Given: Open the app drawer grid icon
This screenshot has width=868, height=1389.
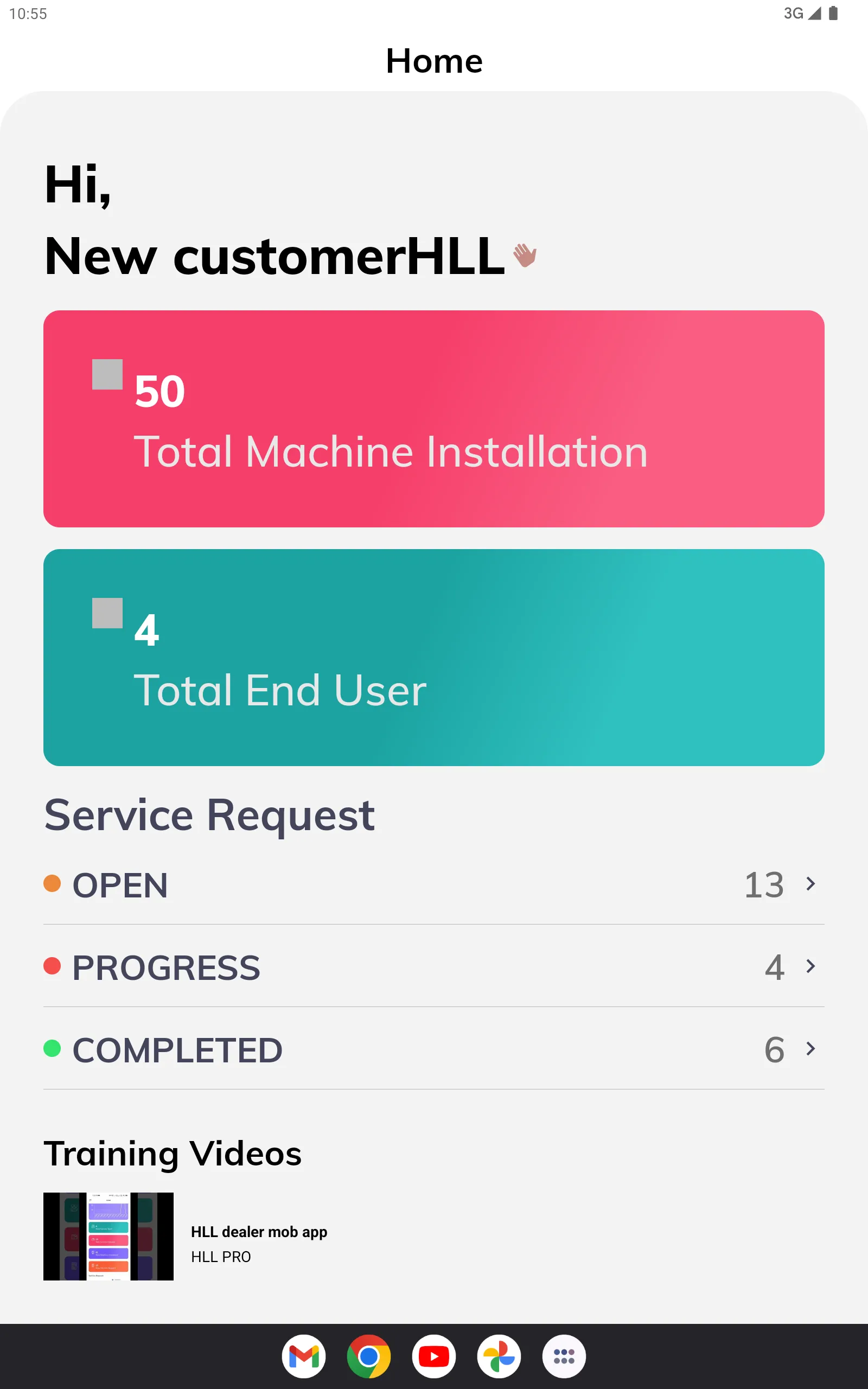Looking at the screenshot, I should coord(564,1356).
